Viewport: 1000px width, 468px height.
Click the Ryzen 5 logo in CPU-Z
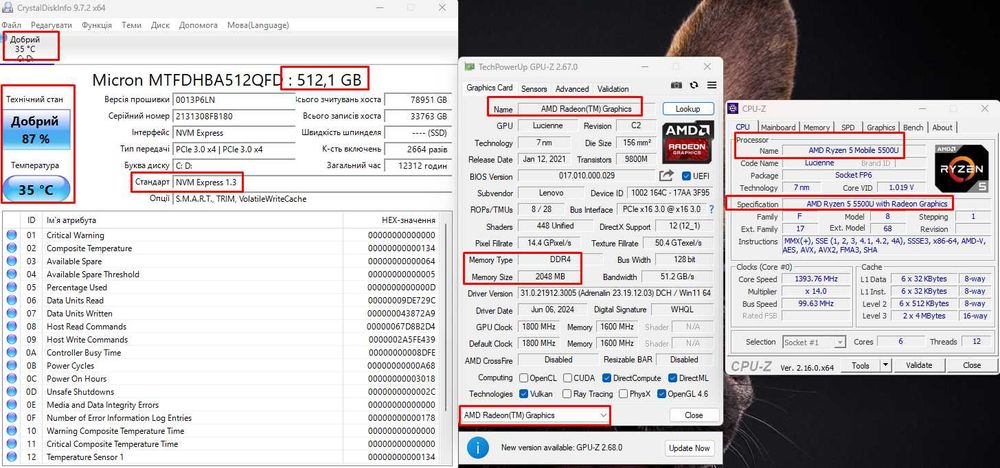961,168
